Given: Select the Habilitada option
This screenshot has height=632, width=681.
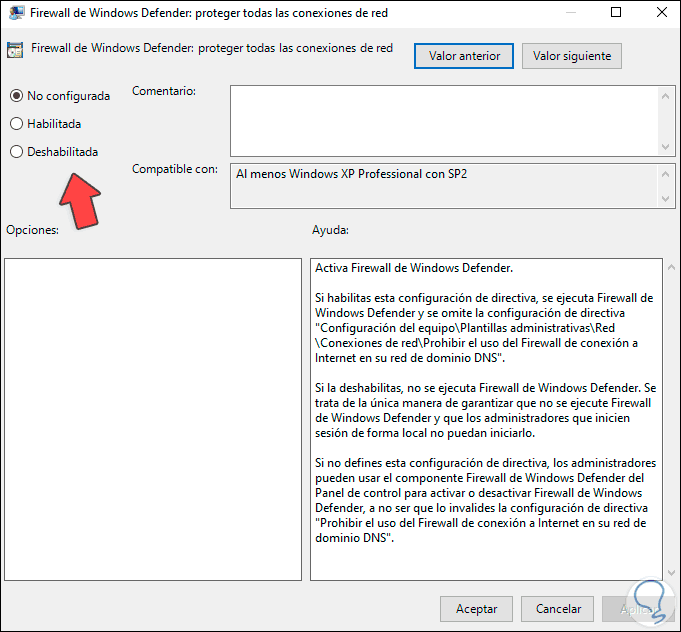Looking at the screenshot, I should coord(17,124).
